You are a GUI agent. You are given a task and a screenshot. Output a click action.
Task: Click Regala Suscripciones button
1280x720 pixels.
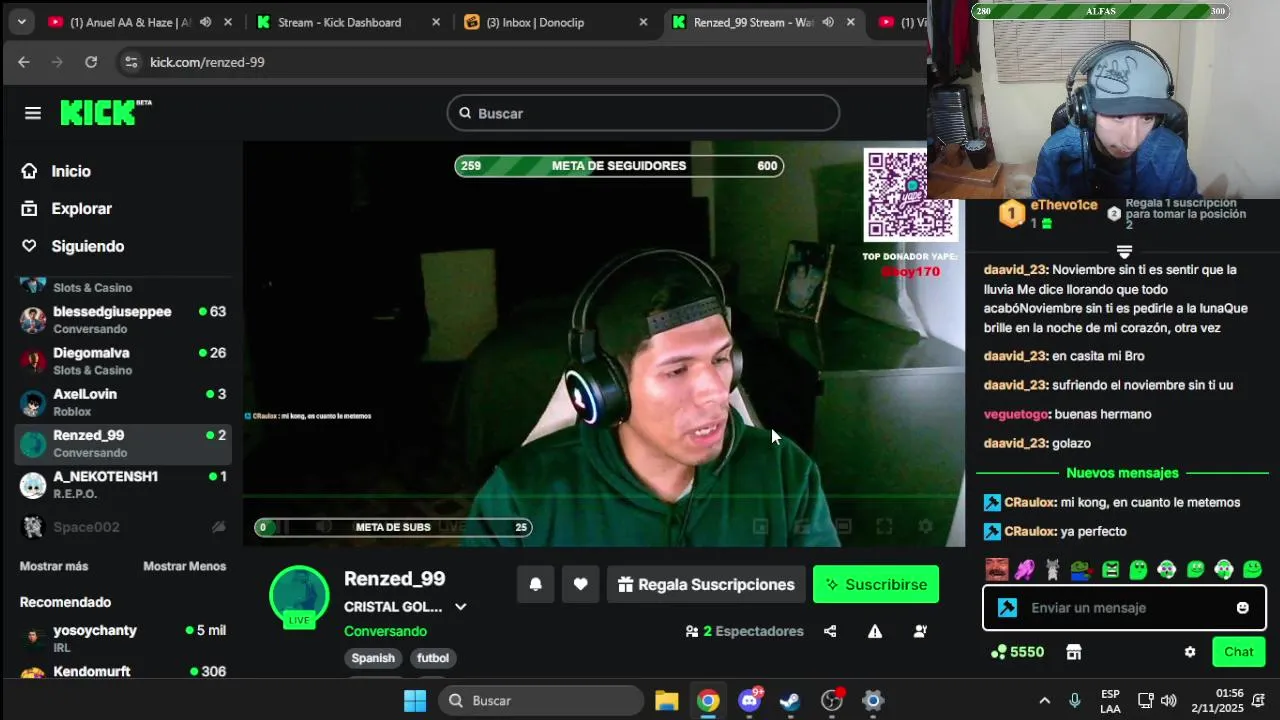[x=706, y=584]
